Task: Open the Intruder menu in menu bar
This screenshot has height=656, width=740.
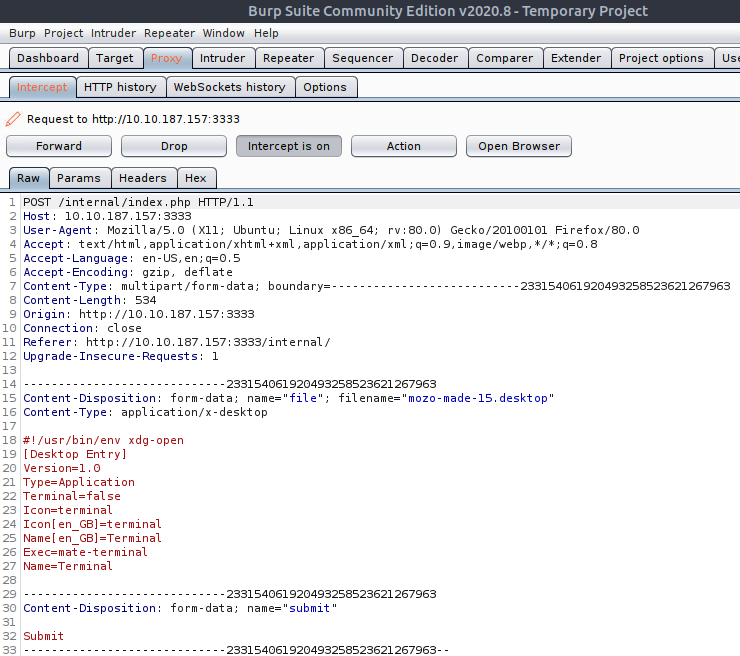Action: [x=113, y=33]
